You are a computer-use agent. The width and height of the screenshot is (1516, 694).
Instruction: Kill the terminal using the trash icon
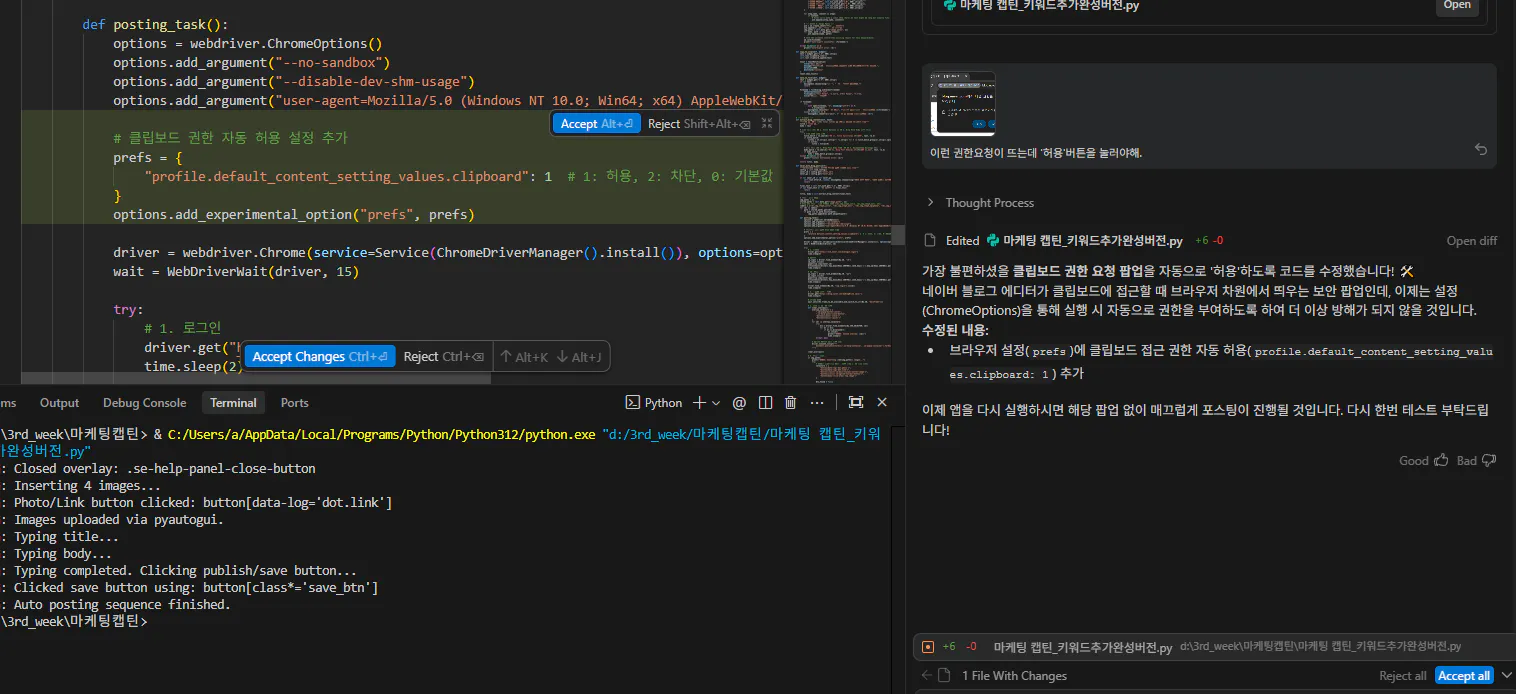pos(790,402)
